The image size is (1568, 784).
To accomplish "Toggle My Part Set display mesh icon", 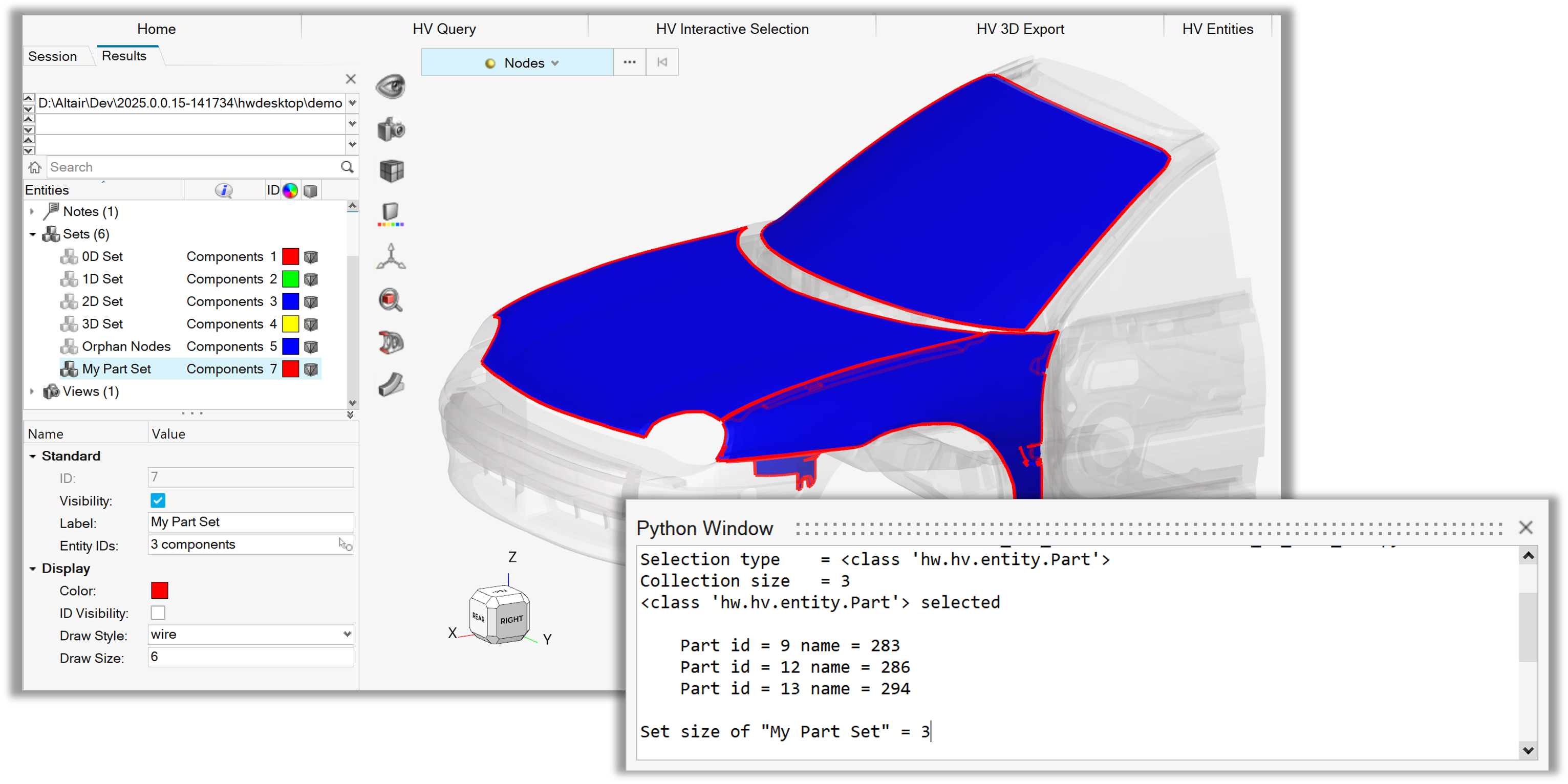I will point(311,369).
